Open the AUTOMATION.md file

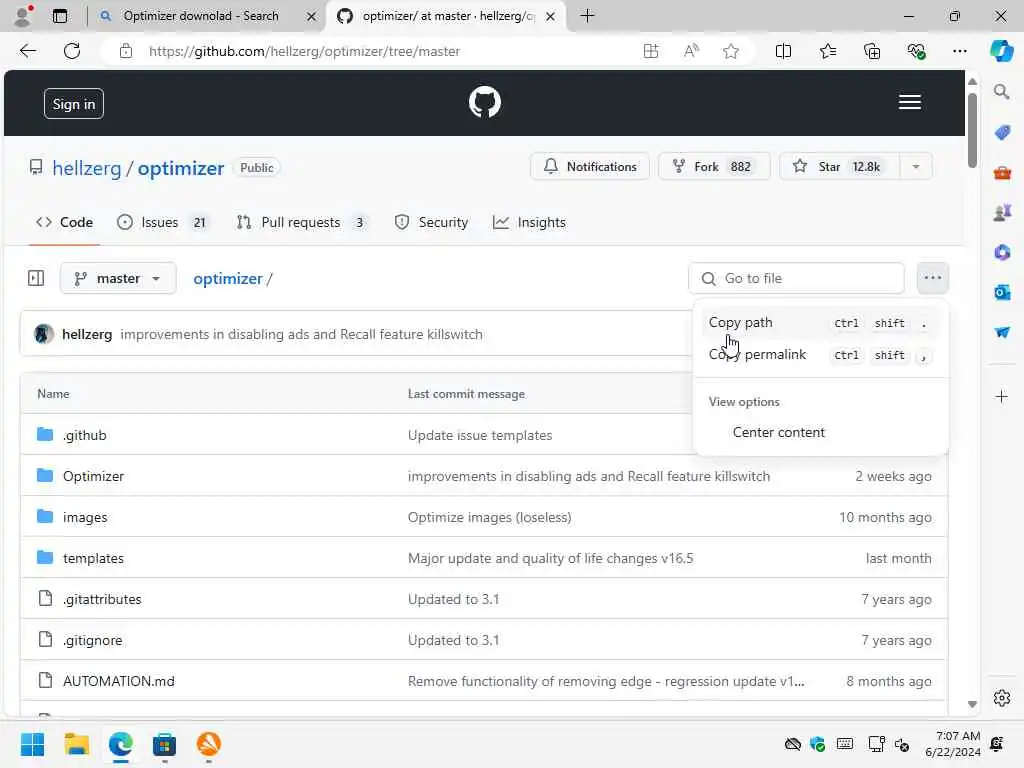[x=119, y=681]
